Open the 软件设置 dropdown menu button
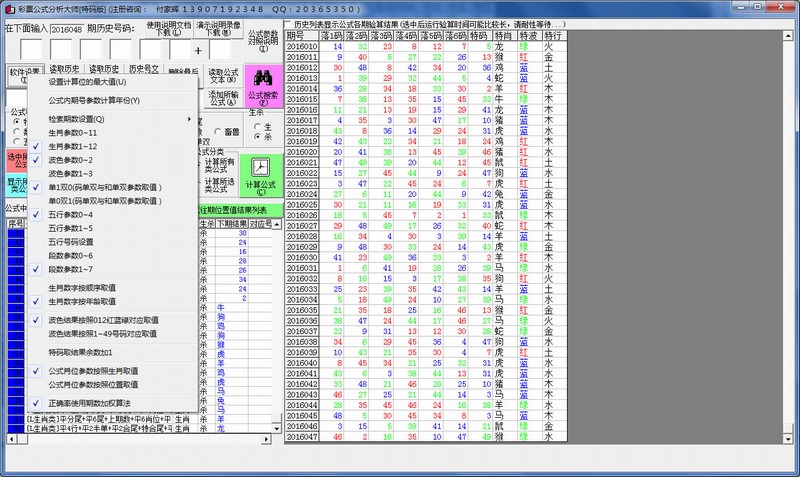 coord(26,74)
